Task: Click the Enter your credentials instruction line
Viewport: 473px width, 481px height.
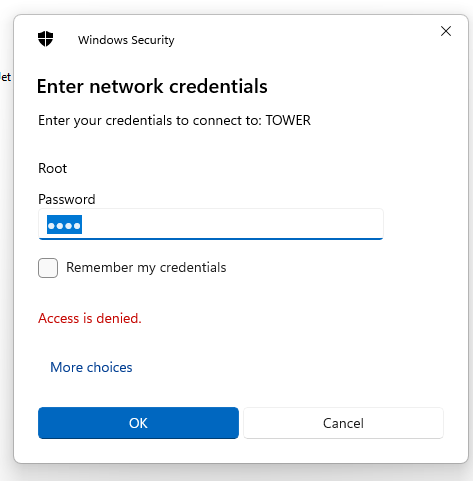Action: 174,121
